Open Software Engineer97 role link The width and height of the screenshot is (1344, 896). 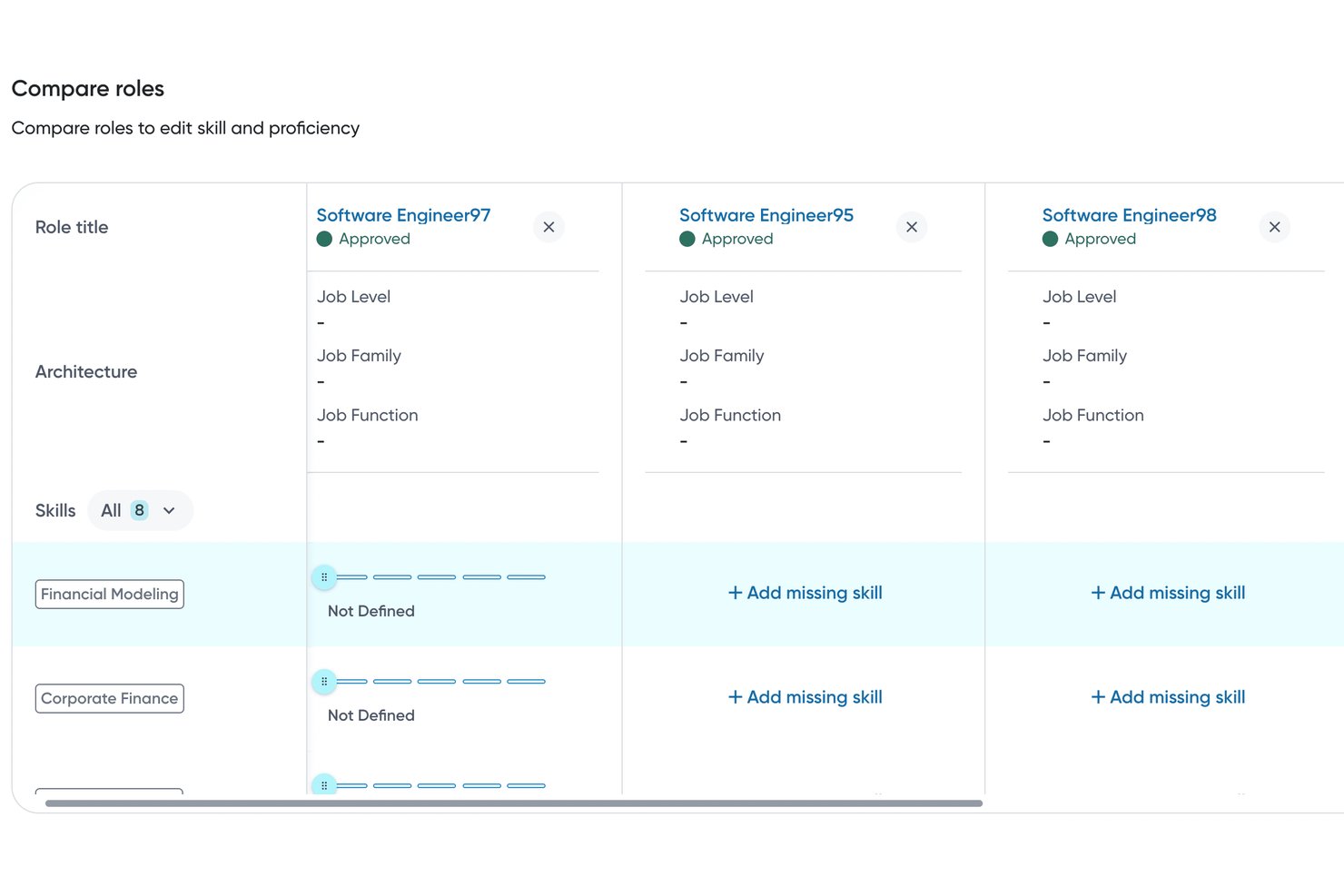pyautogui.click(x=403, y=215)
